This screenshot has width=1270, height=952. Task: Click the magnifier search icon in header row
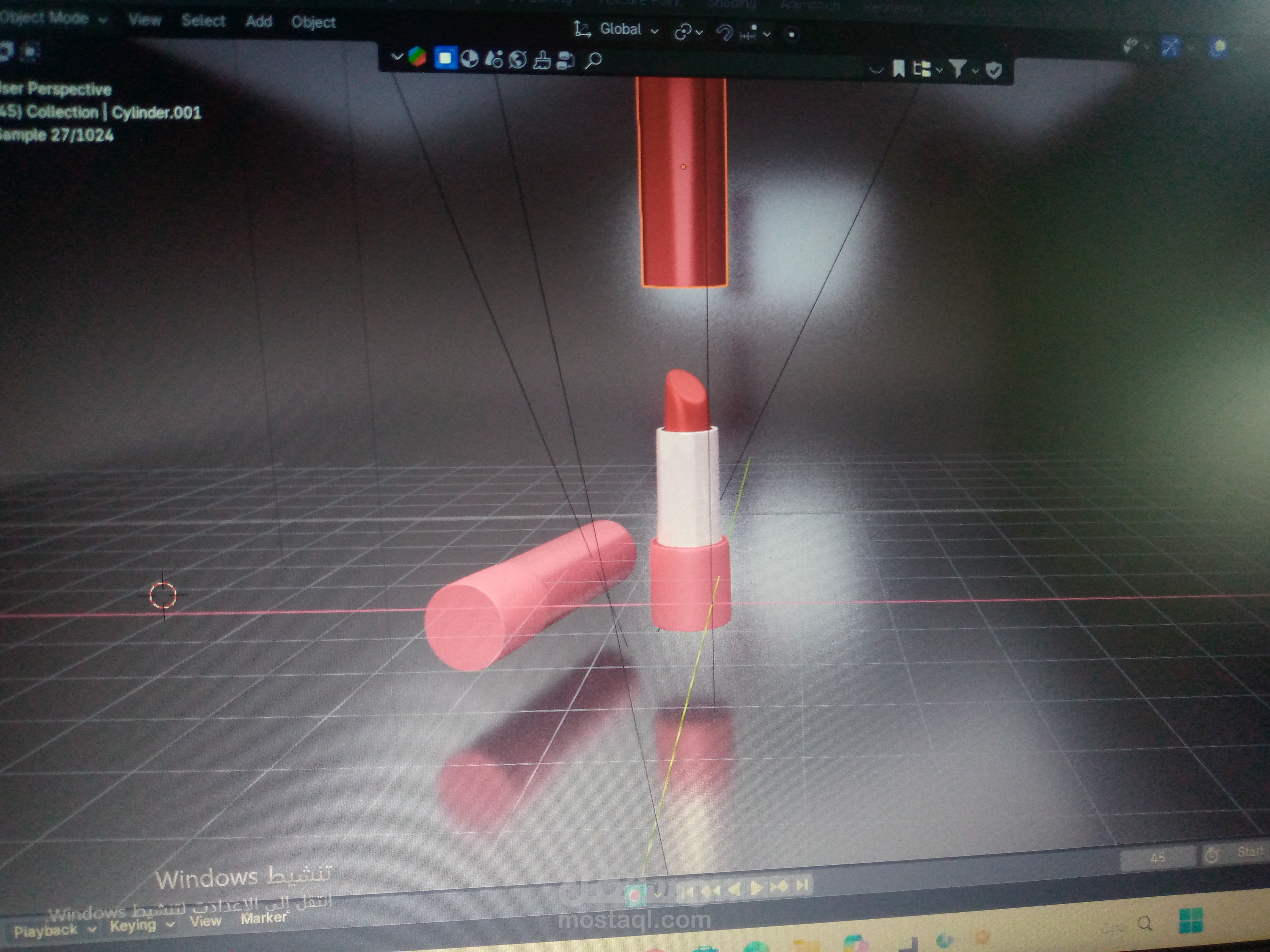[594, 60]
